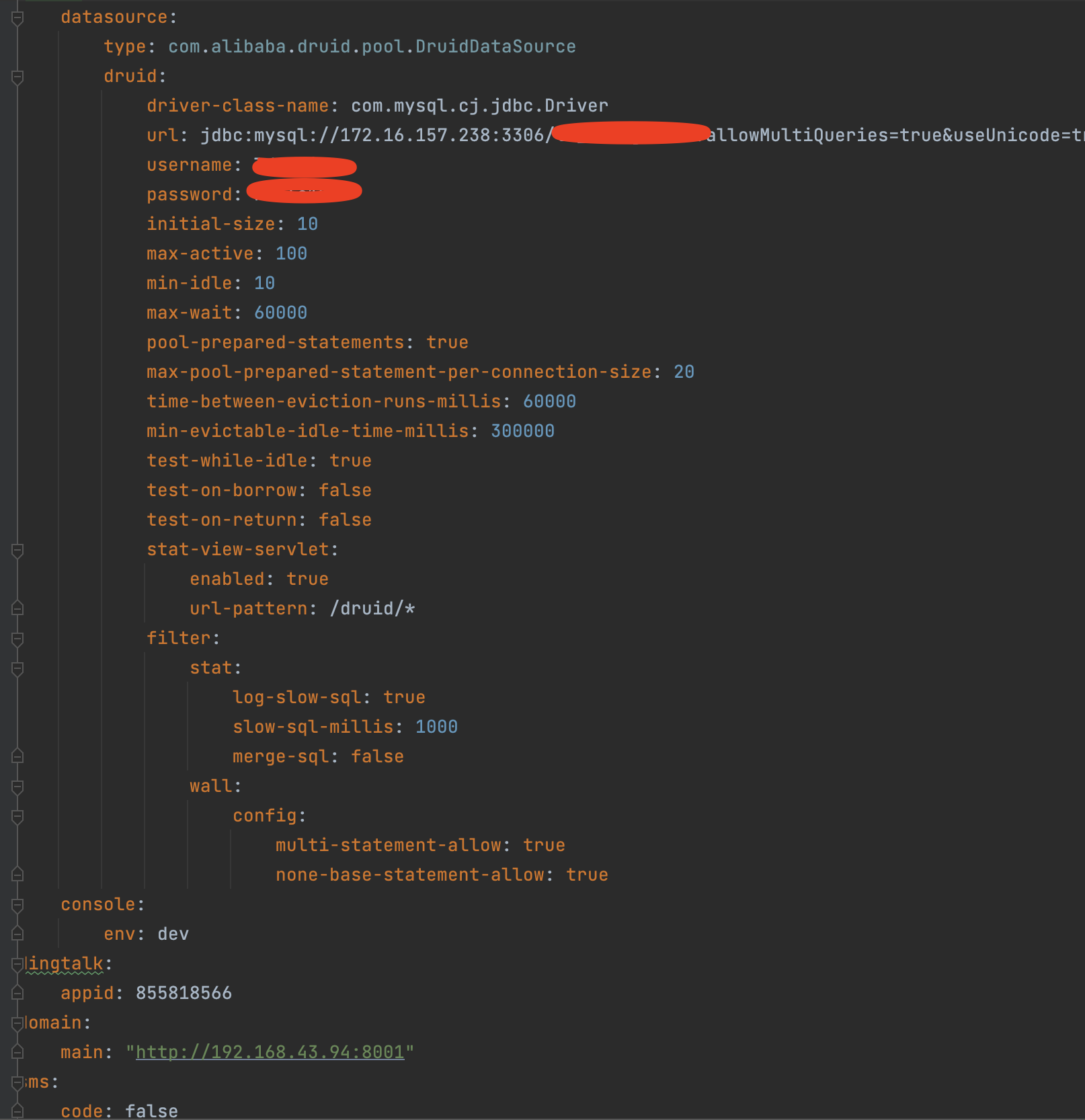Click the log-slow-sql key
Viewport: 1085px width, 1120px height.
pos(296,697)
